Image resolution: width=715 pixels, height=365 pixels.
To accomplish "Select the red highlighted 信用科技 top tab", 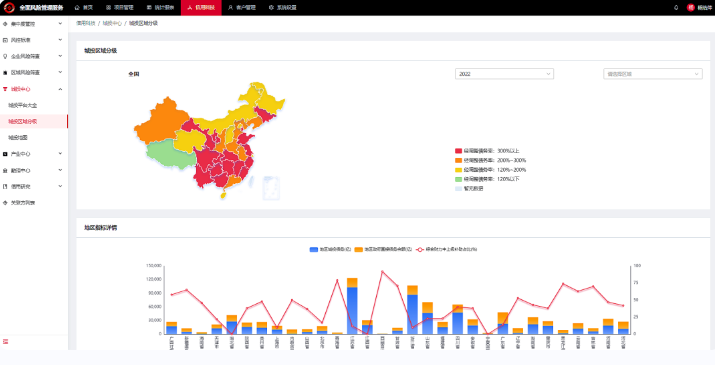I will [x=201, y=8].
